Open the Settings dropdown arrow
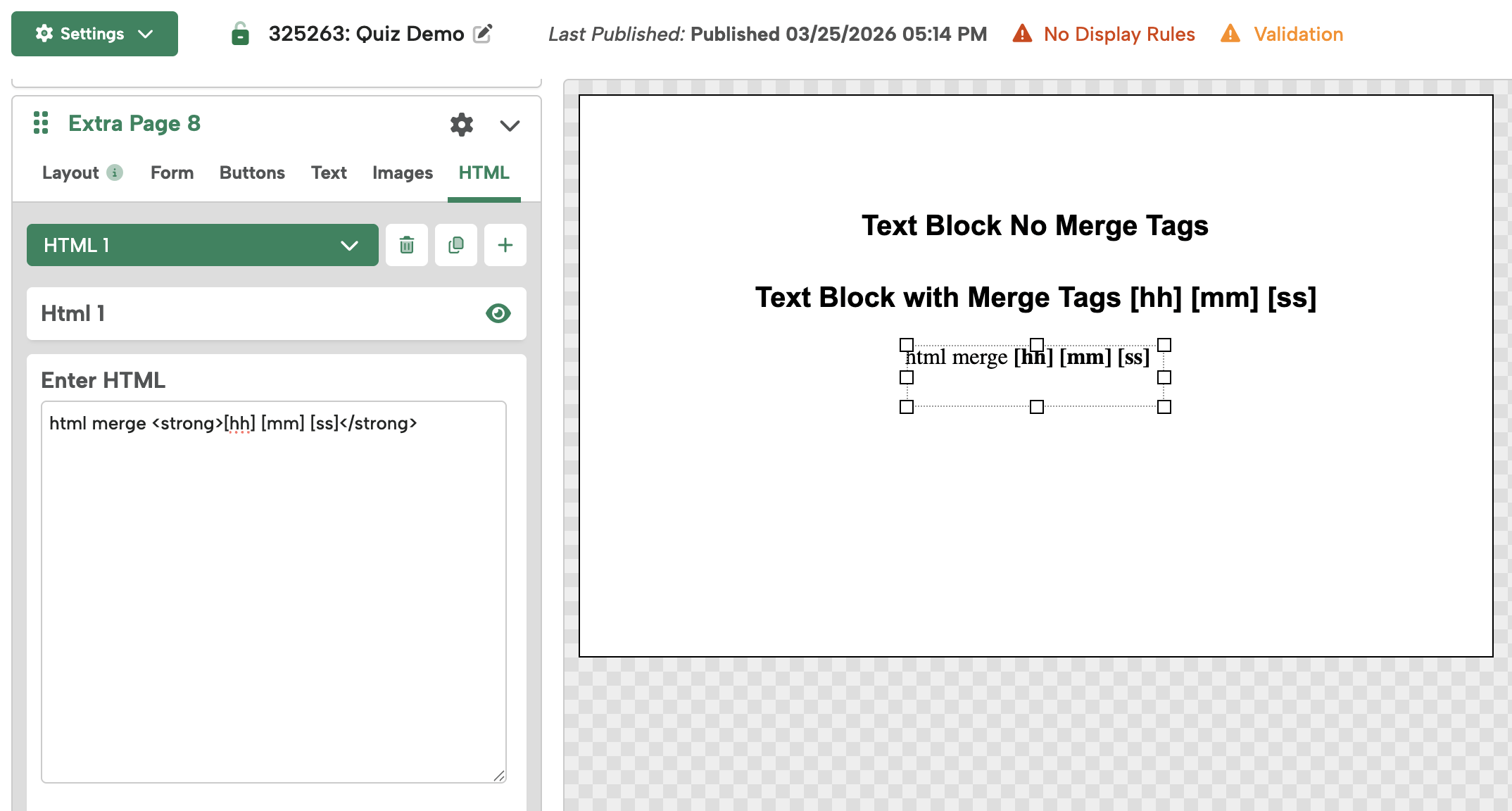 point(146,33)
